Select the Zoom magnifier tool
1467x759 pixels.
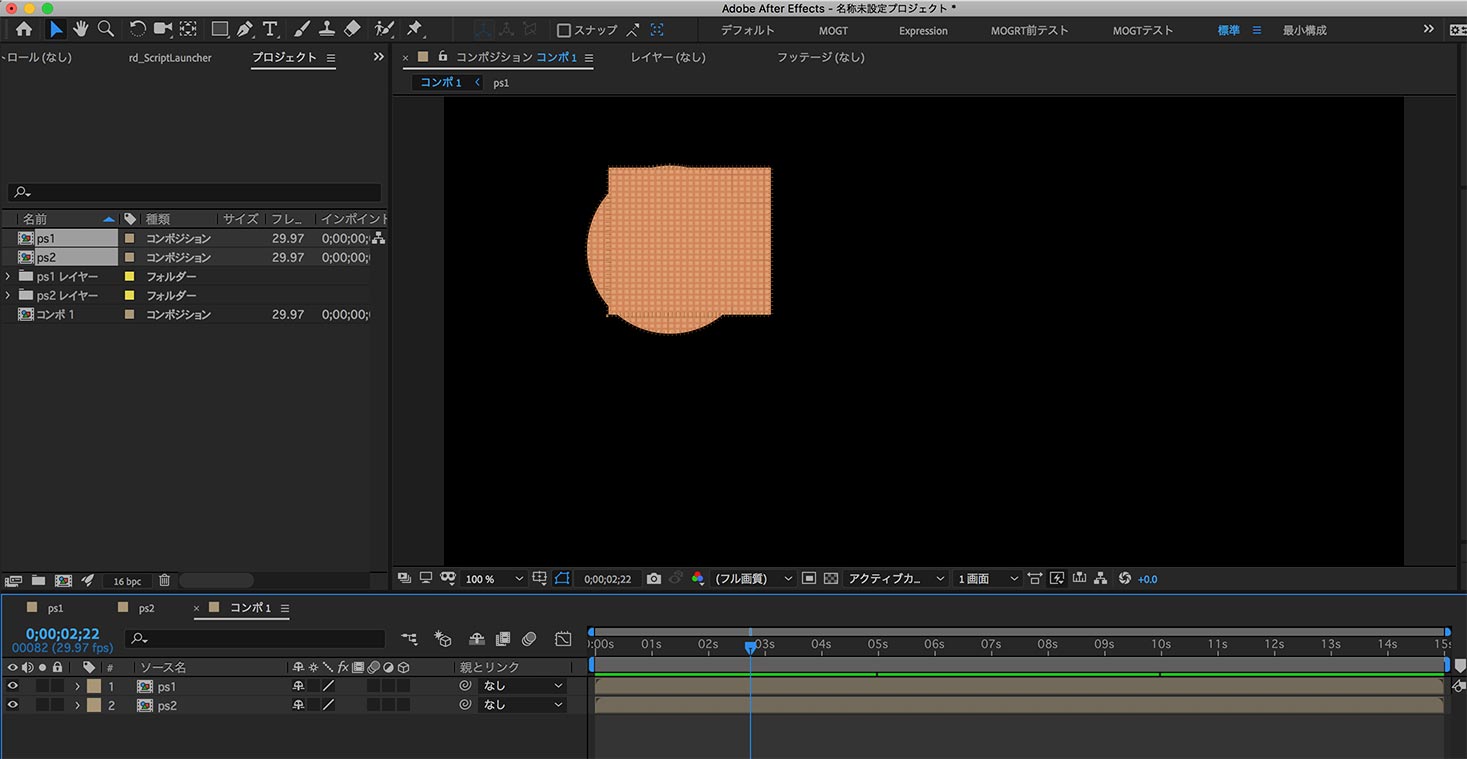click(x=105, y=30)
